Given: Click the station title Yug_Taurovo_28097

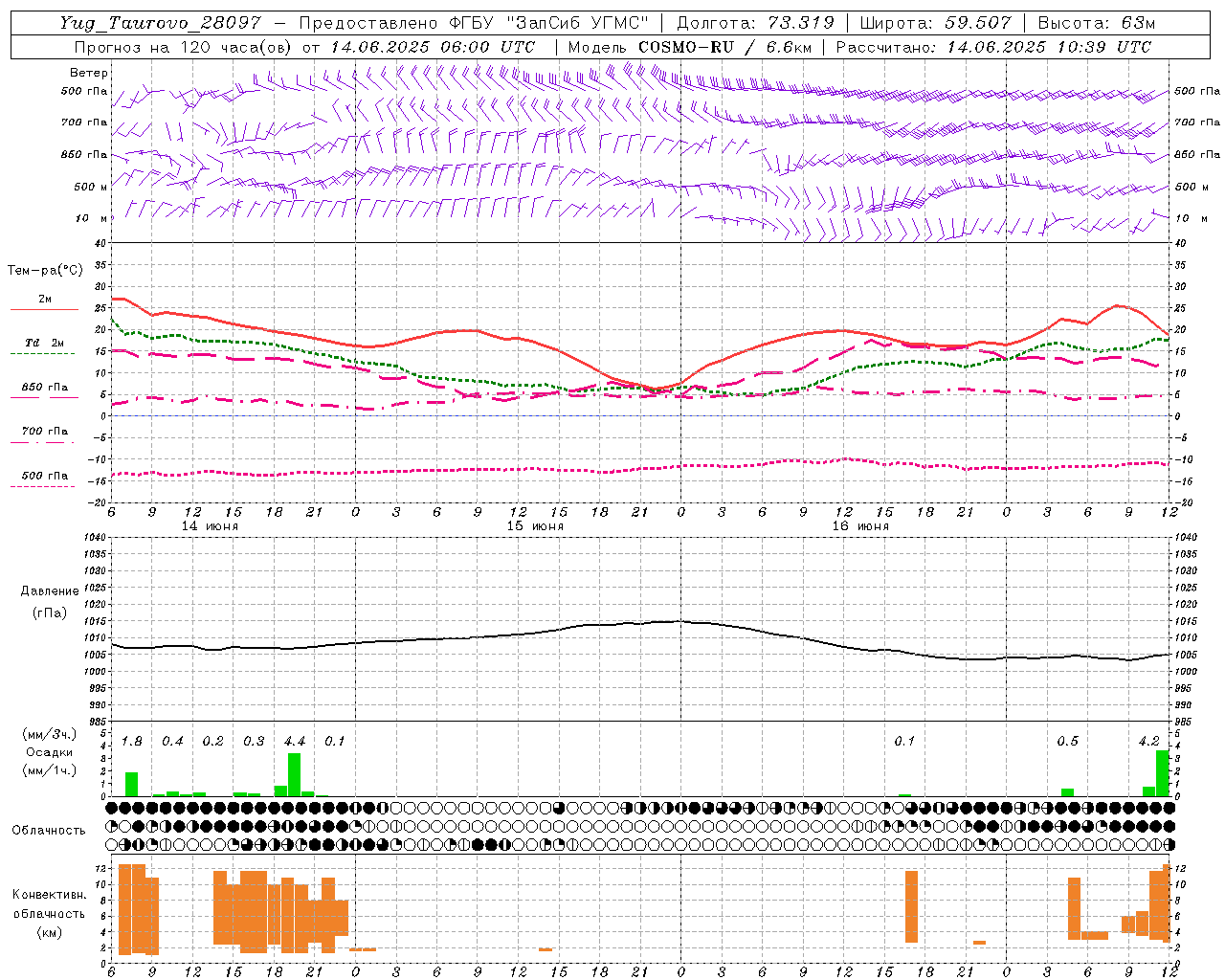Looking at the screenshot, I should (160, 23).
